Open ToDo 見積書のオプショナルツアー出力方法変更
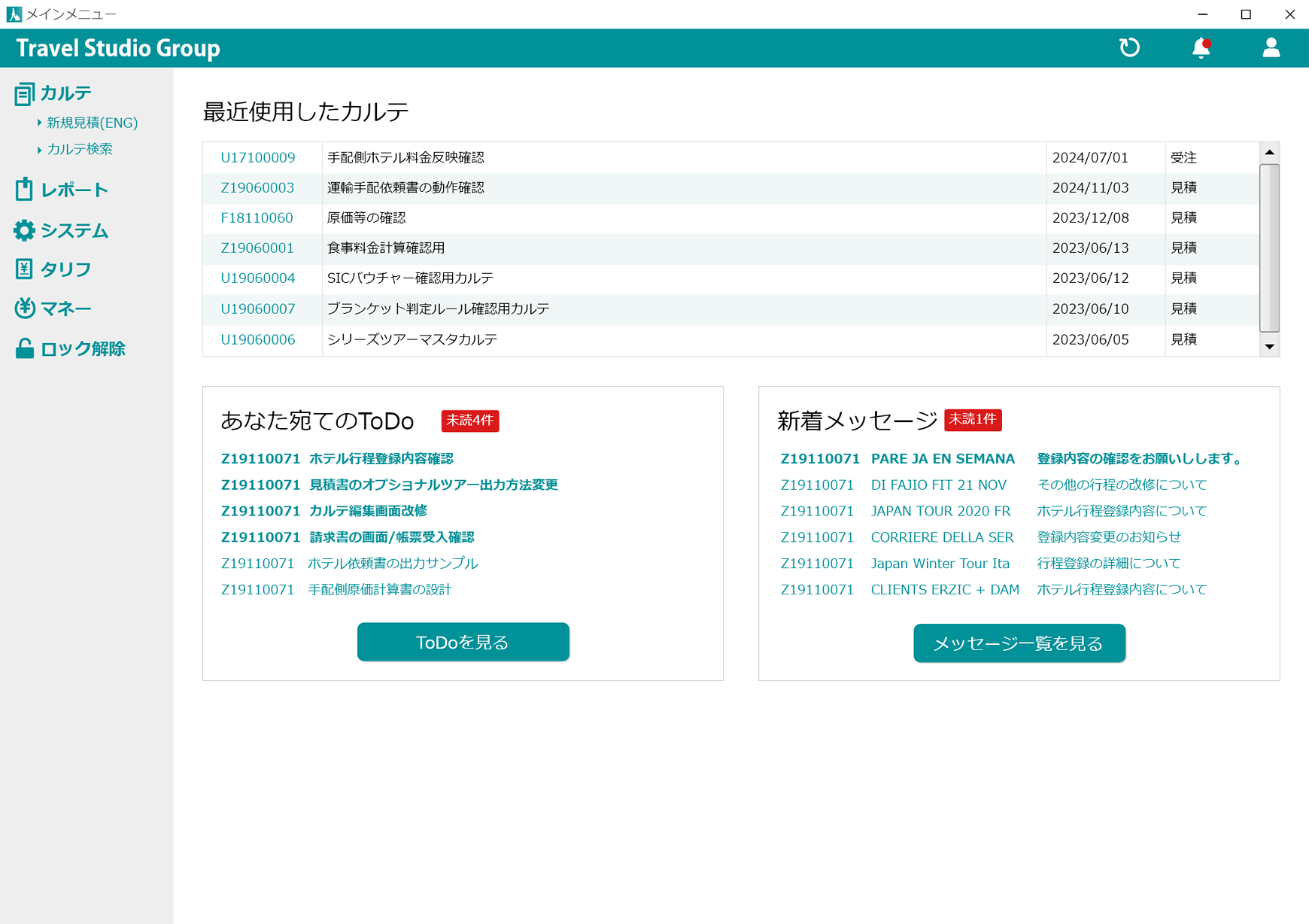 (434, 485)
